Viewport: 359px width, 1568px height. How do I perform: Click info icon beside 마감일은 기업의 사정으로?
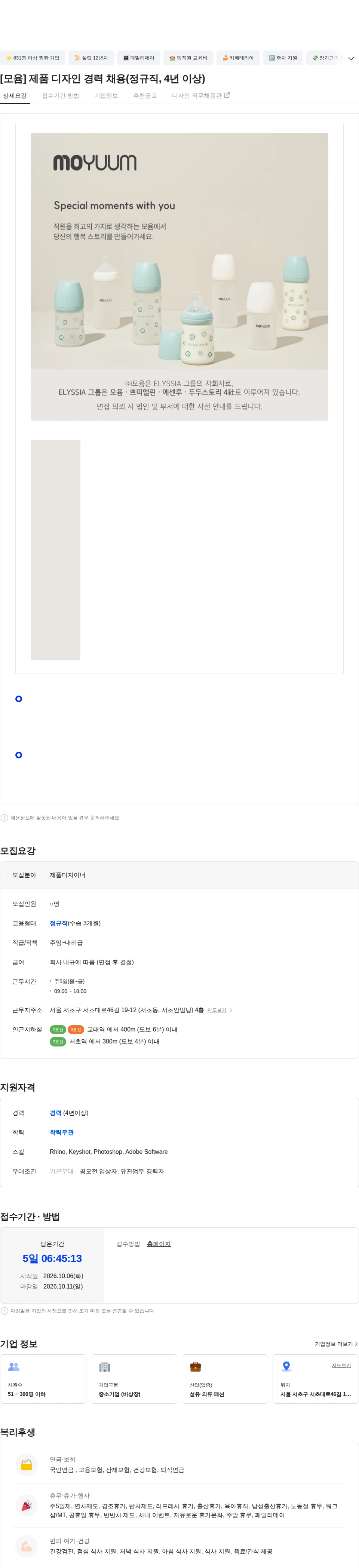pos(4,1311)
